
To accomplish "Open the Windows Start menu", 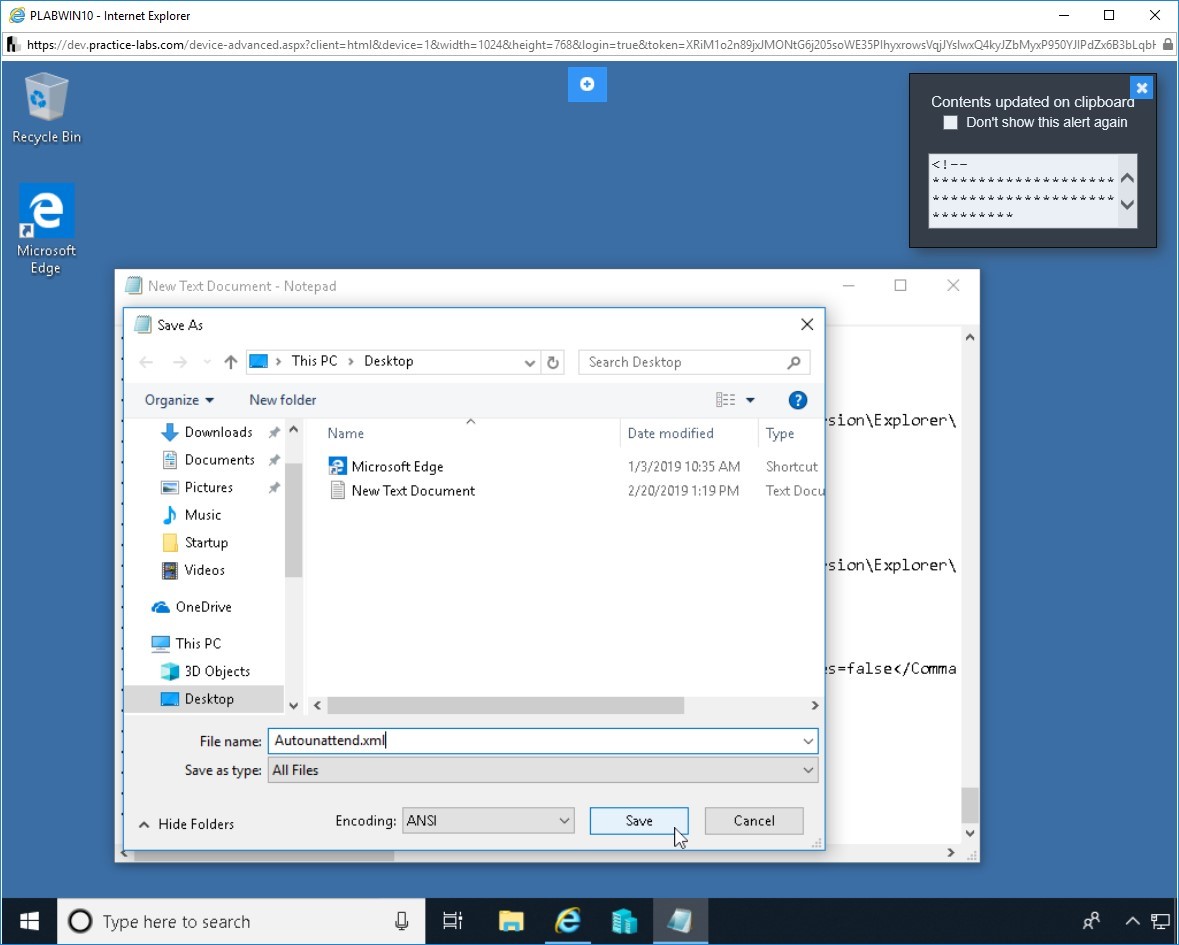I will click(29, 921).
